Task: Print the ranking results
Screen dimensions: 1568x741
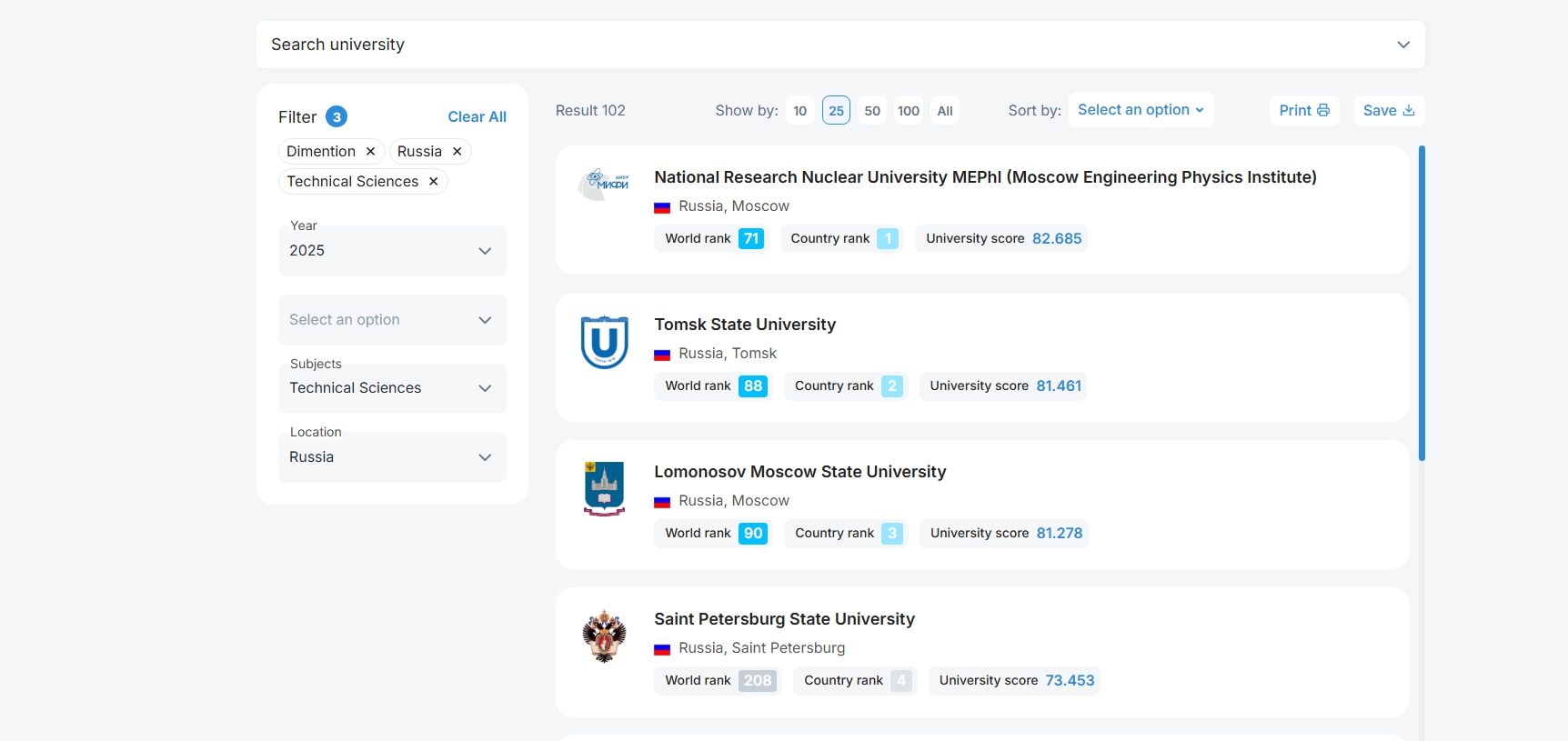Action: tap(1303, 111)
